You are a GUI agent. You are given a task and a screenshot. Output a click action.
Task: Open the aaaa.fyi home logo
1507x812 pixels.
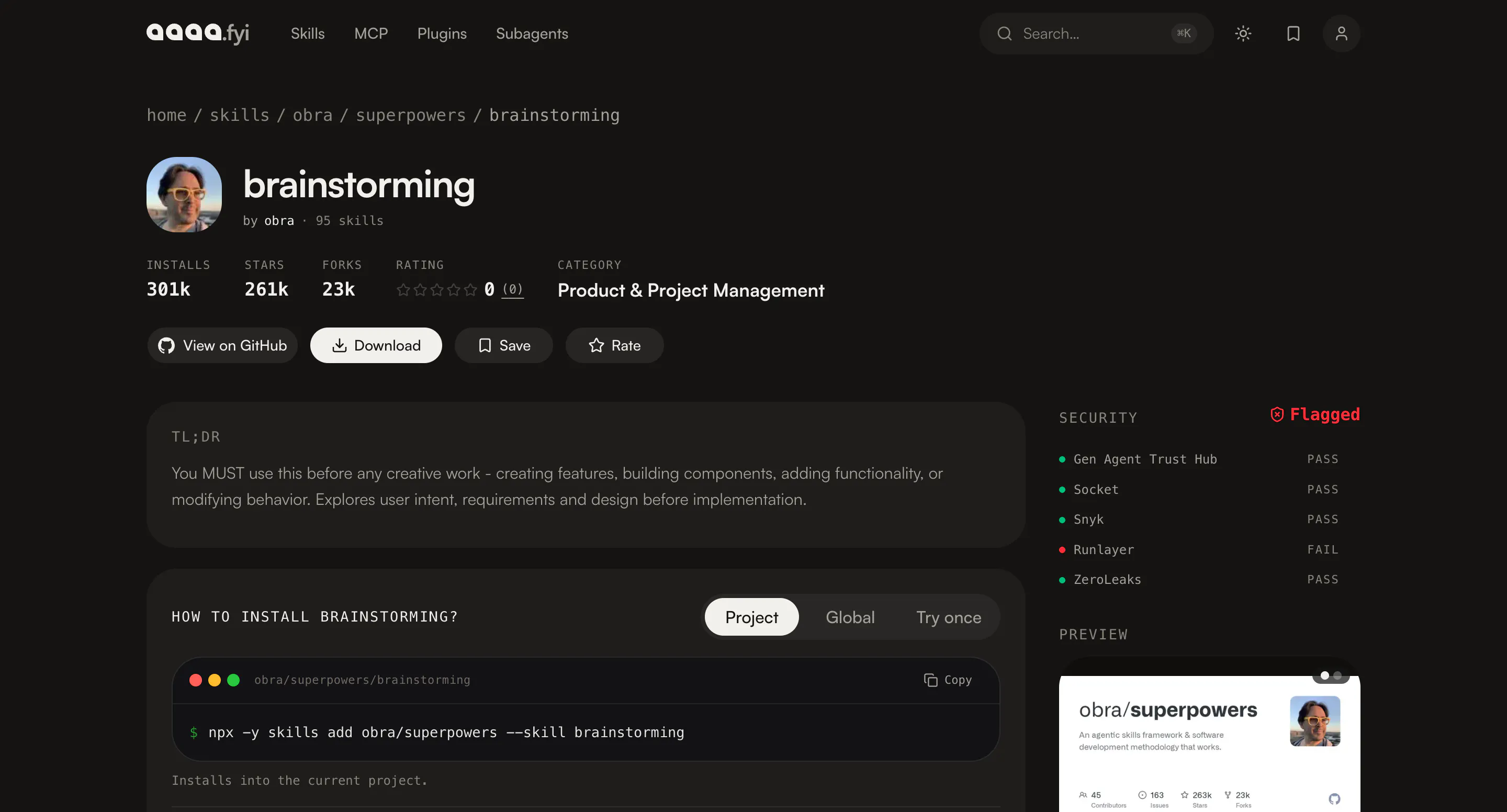tap(198, 33)
